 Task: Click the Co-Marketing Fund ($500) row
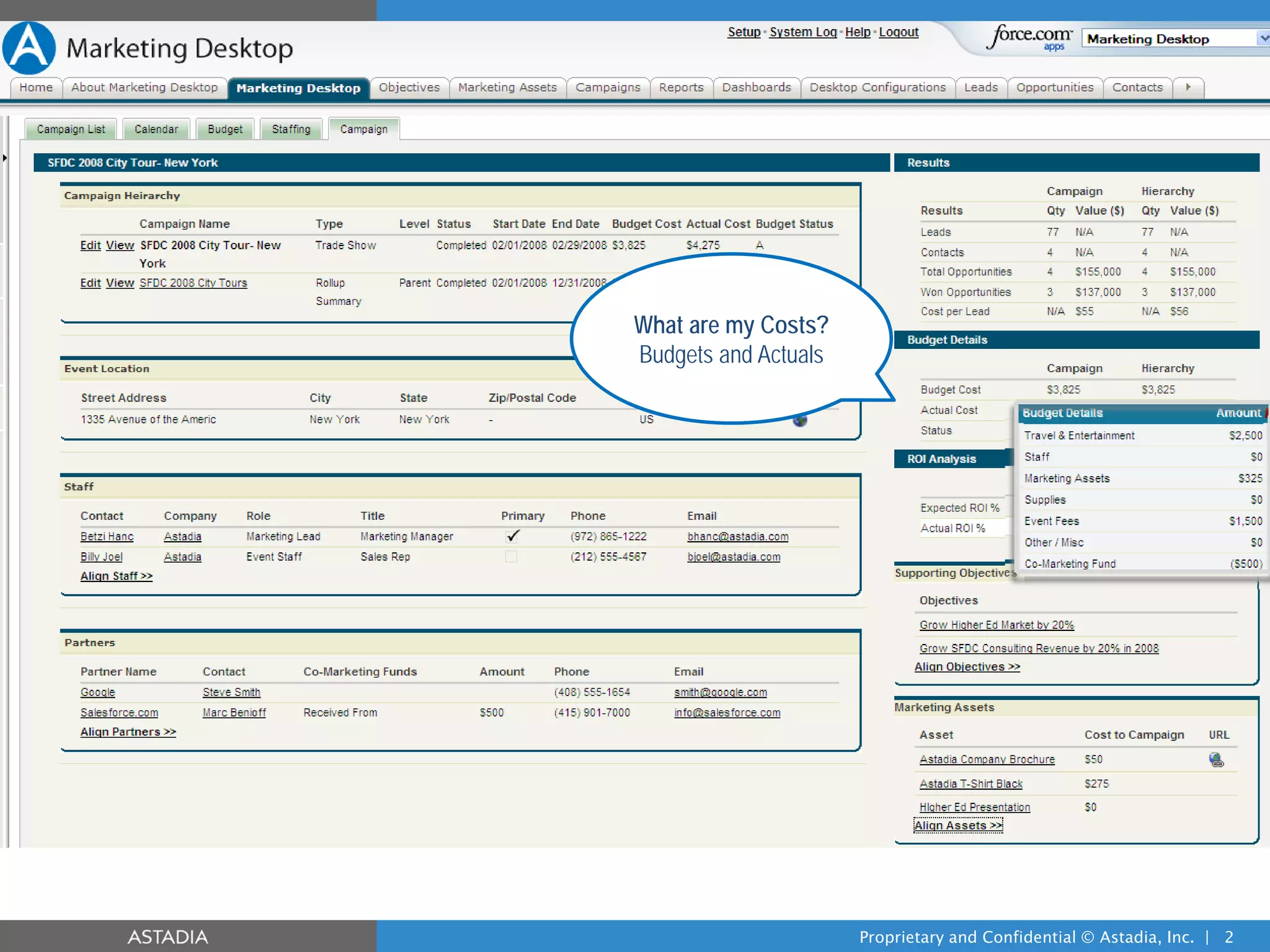1143,564
